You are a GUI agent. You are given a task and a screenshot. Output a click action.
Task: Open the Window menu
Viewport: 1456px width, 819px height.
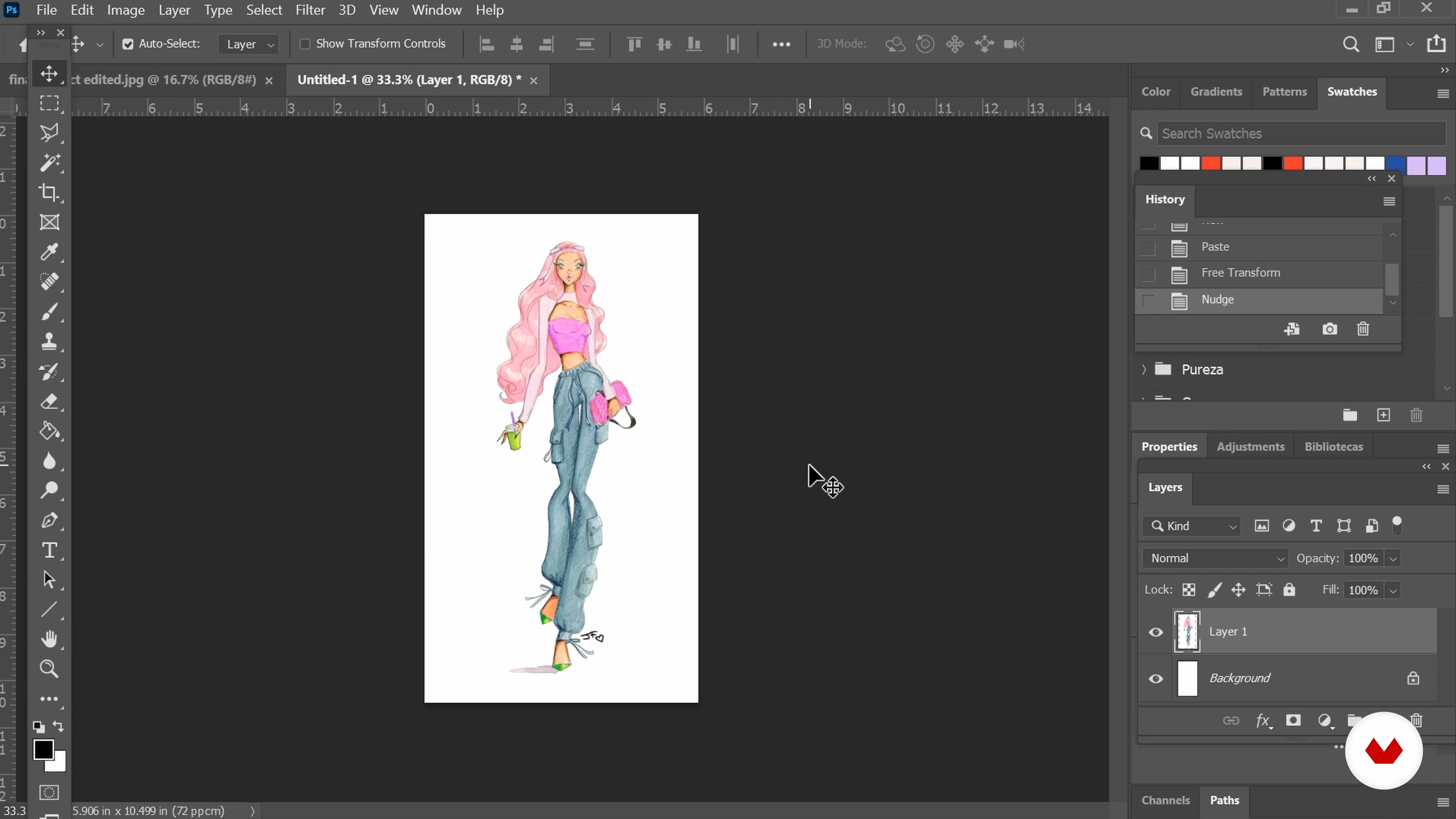tap(436, 10)
